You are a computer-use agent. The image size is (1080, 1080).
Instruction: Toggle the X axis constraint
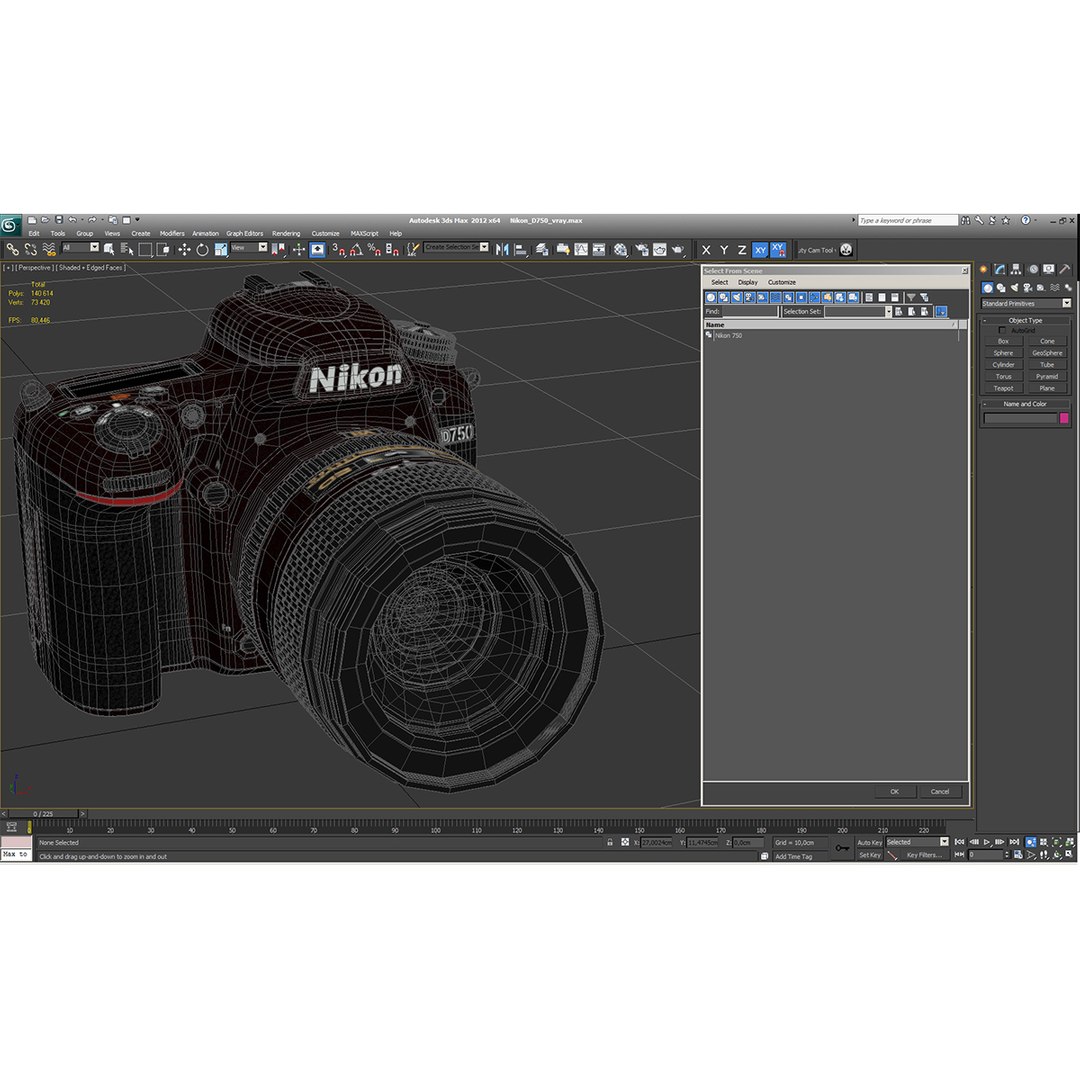pos(706,250)
